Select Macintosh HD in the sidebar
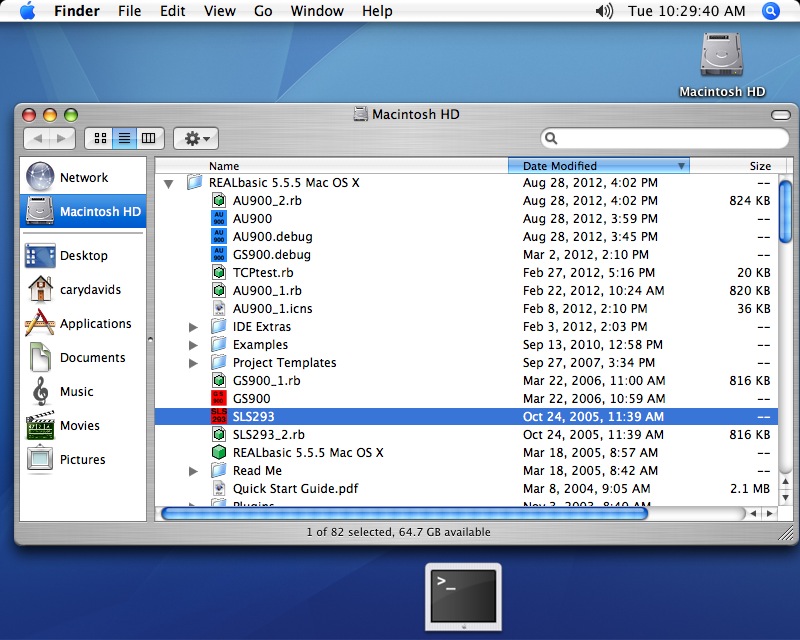The height and width of the screenshot is (640, 800). pyautogui.click(x=83, y=211)
